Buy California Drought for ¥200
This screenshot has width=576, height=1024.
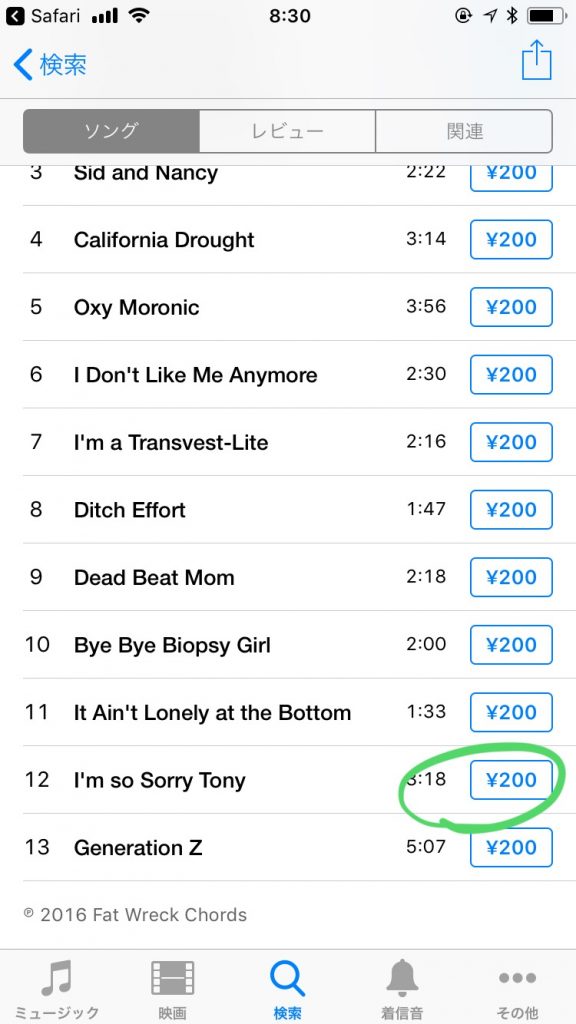(511, 240)
